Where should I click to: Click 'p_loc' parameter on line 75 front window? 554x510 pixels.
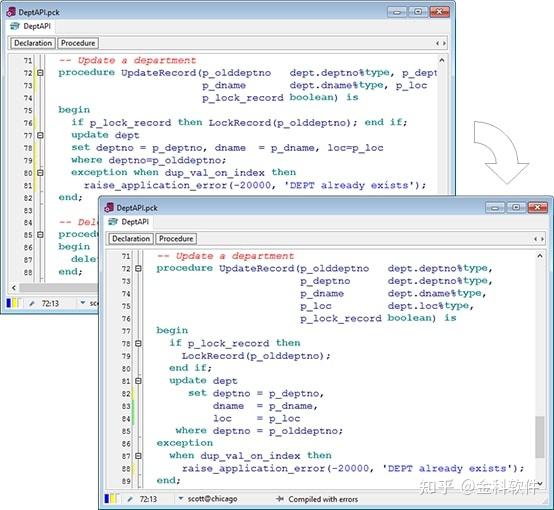[x=316, y=306]
